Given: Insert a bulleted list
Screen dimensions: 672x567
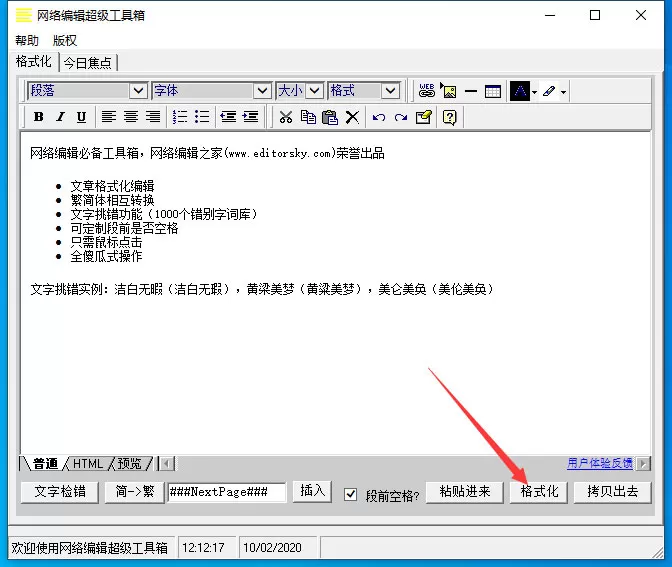Looking at the screenshot, I should 202,117.
